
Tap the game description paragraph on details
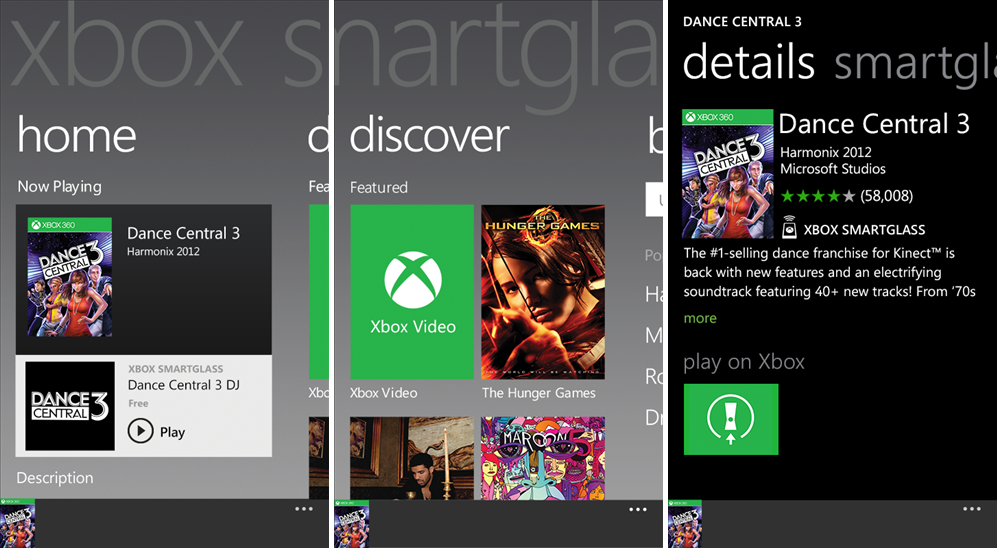829,273
